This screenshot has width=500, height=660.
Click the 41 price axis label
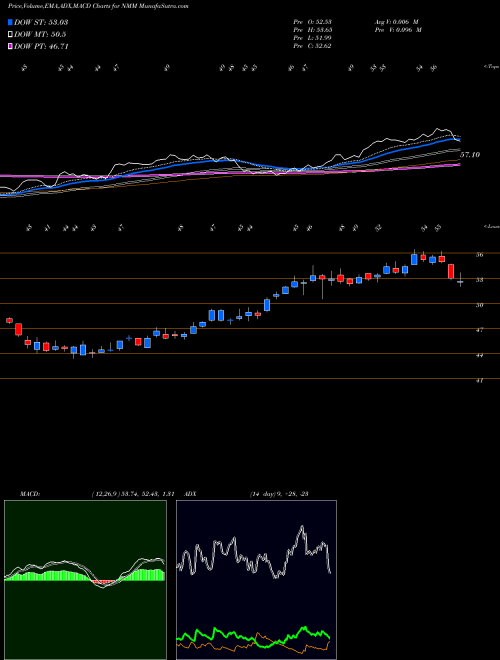[x=479, y=381]
